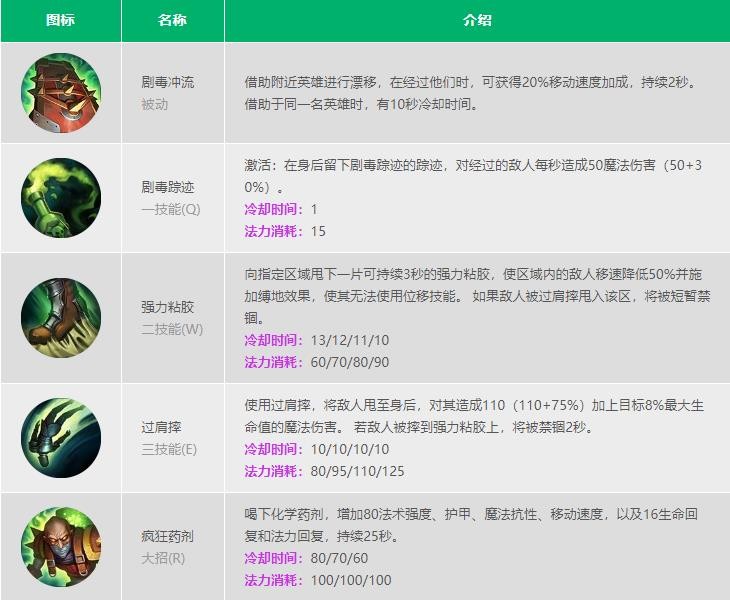Click the text line 复和法力回复，持续25秒
The image size is (730, 600).
322,536
